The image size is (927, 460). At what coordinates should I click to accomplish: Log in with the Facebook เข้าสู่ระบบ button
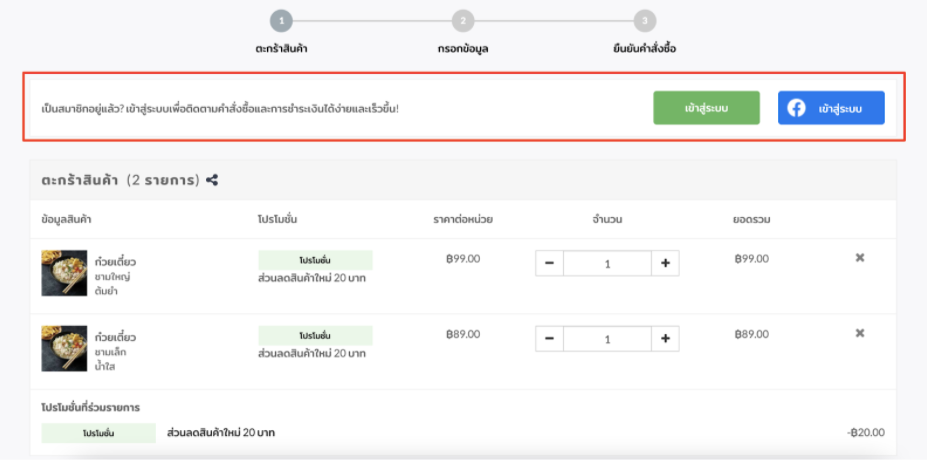[831, 108]
